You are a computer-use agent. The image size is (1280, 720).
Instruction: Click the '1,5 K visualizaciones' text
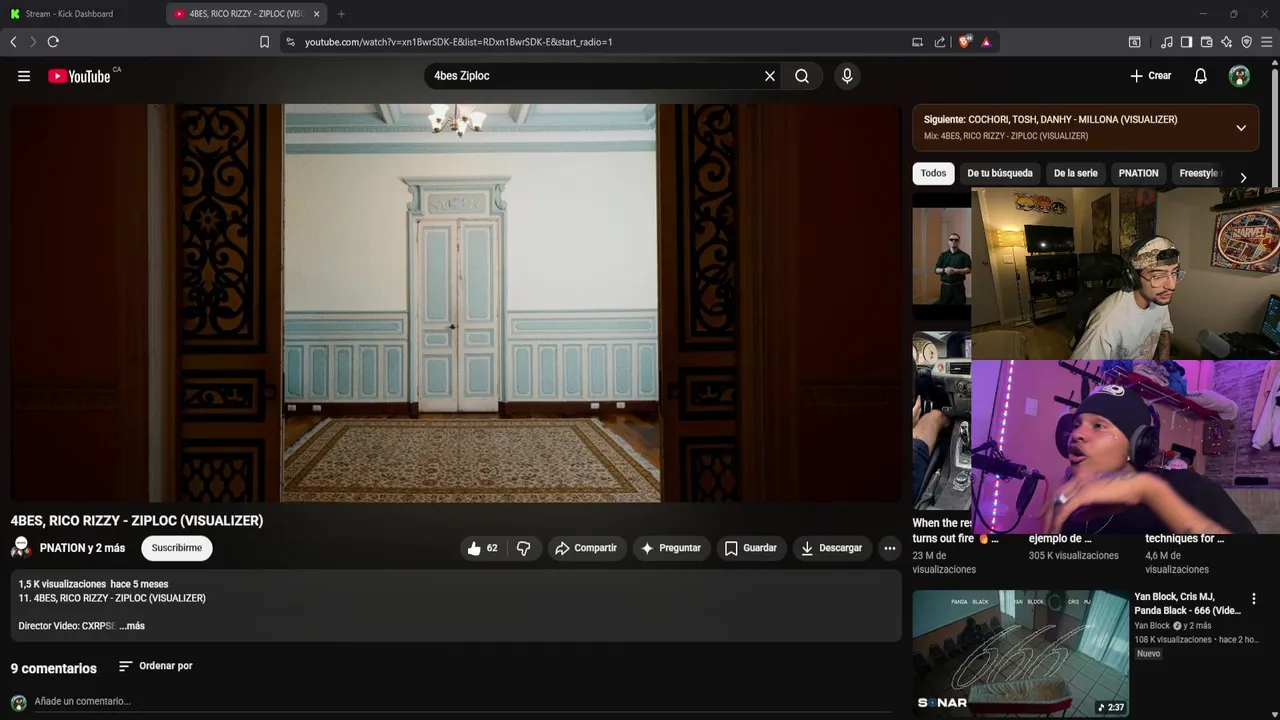[62, 584]
